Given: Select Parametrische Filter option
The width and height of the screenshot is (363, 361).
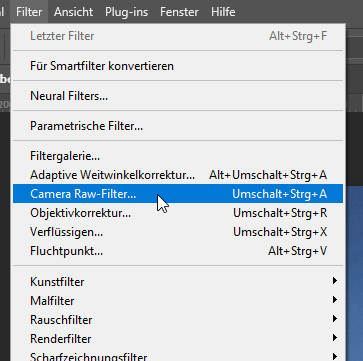Looking at the screenshot, I should tap(178, 126).
